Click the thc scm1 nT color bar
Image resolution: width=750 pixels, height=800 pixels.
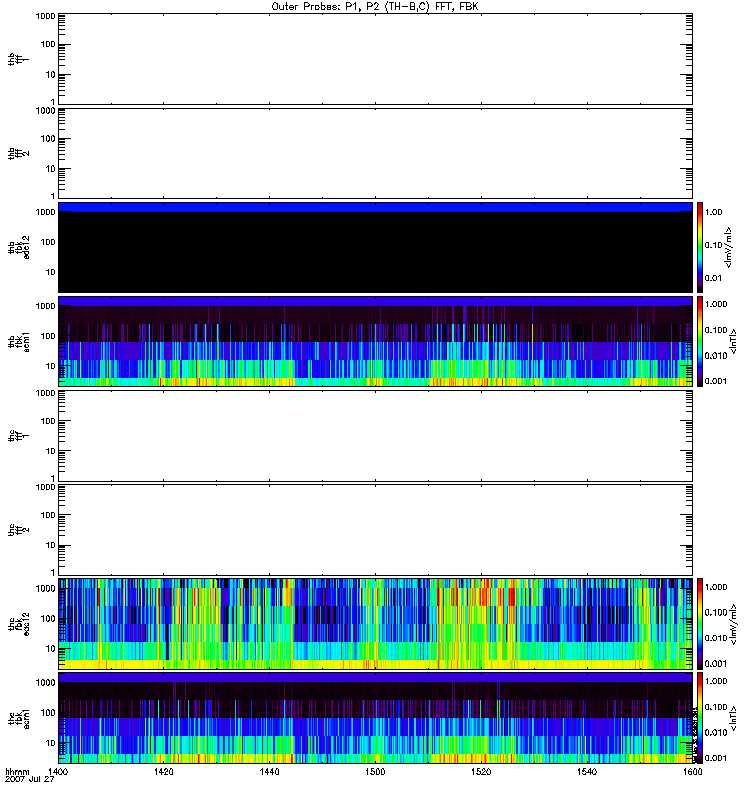[700, 717]
